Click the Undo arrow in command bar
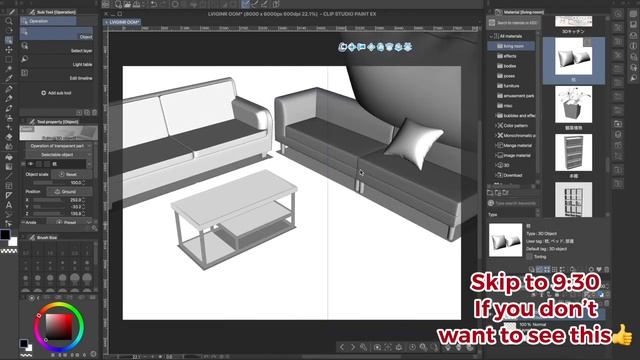Screen dimensions: 640x360 click(x=154, y=4)
